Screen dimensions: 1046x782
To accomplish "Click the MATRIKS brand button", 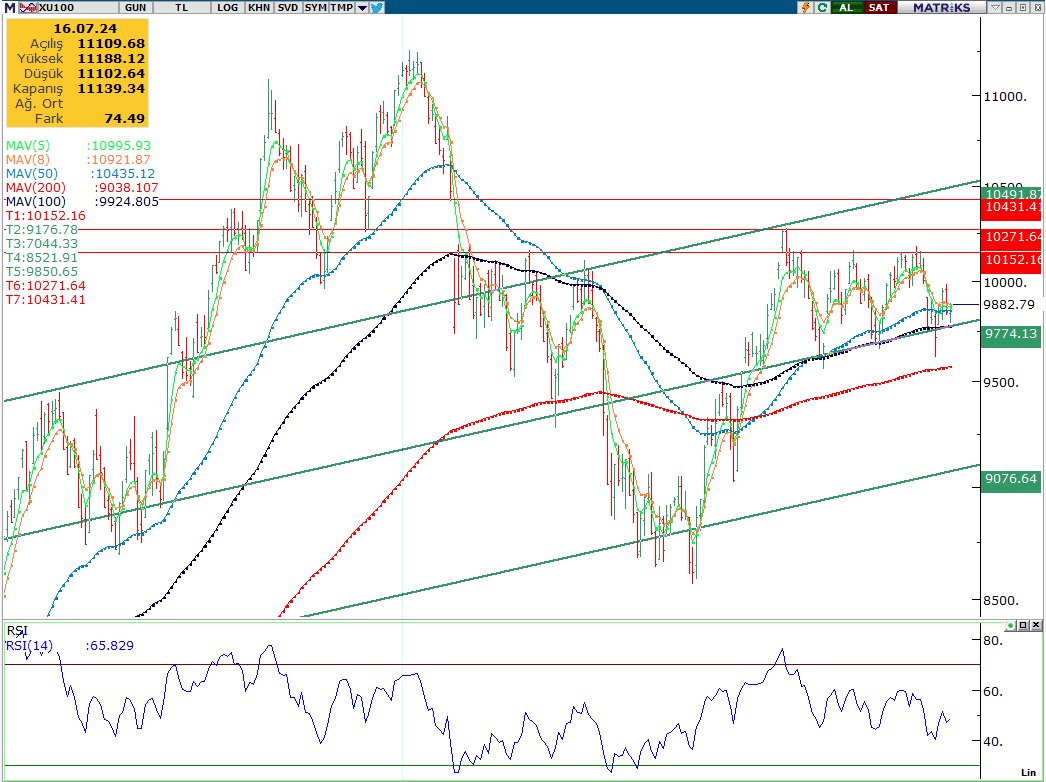I will [x=942, y=7].
